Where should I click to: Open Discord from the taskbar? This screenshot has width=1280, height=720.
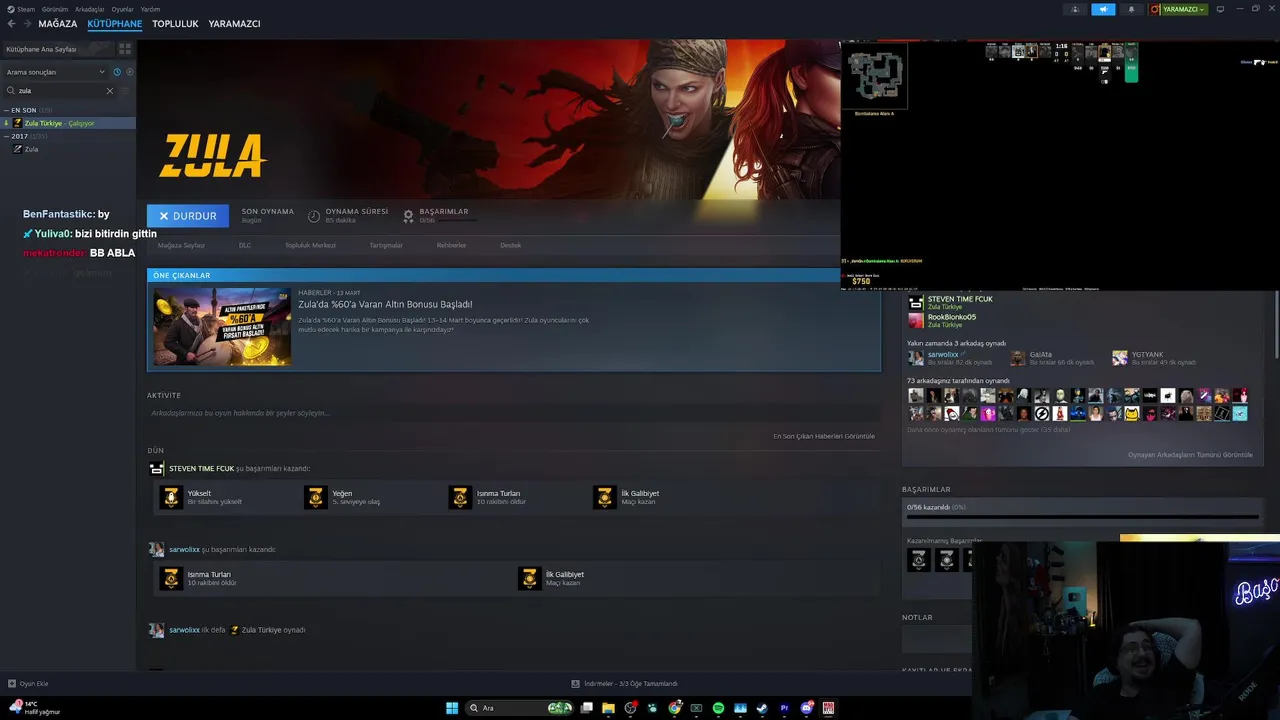[x=806, y=708]
